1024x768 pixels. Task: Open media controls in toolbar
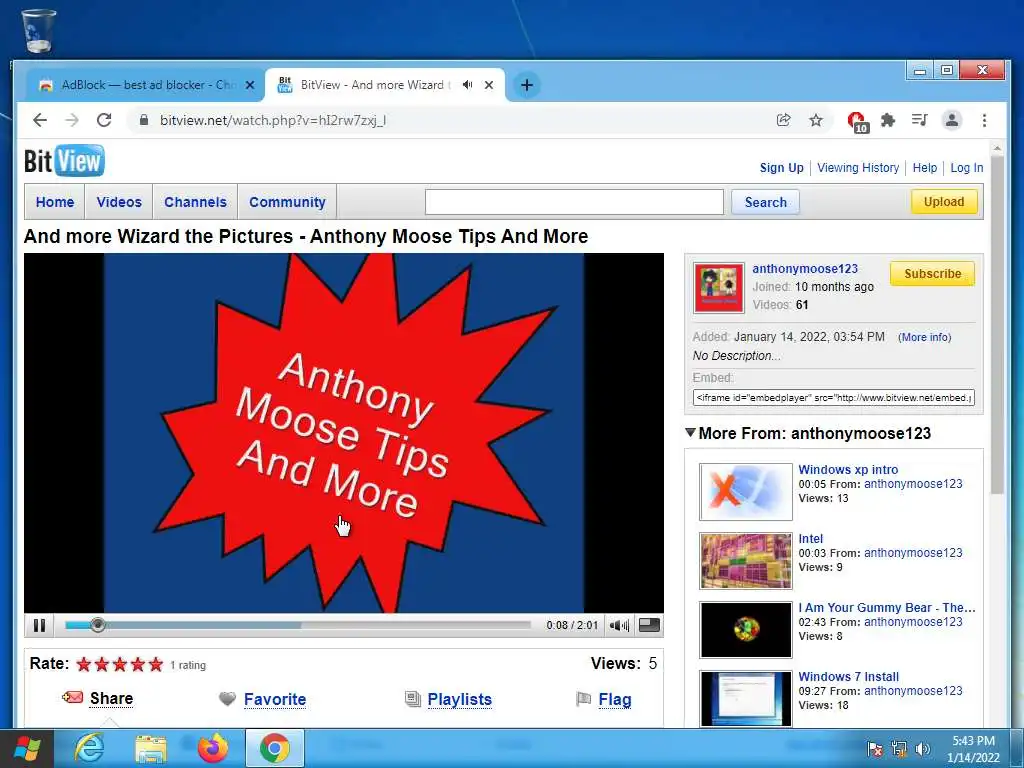coord(920,120)
